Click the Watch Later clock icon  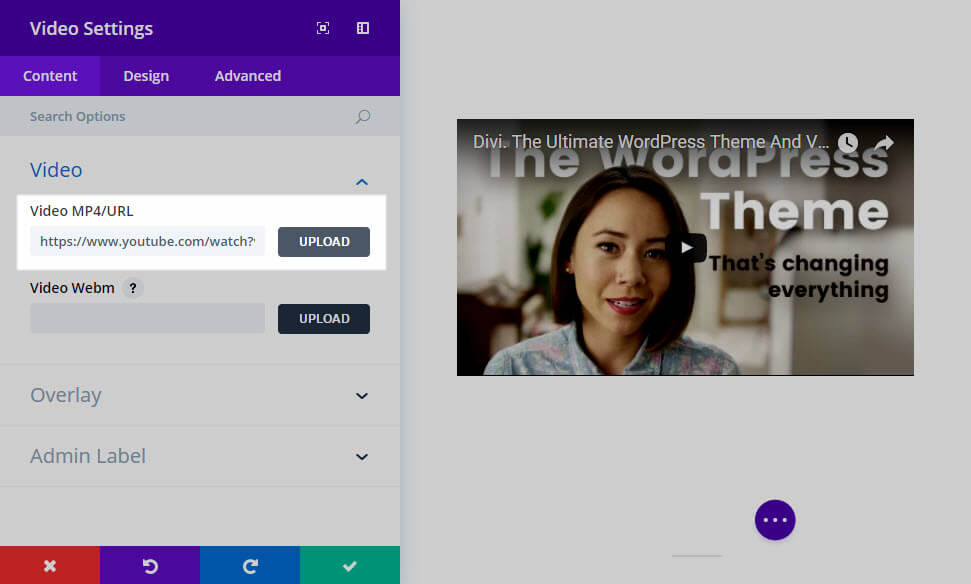click(848, 142)
